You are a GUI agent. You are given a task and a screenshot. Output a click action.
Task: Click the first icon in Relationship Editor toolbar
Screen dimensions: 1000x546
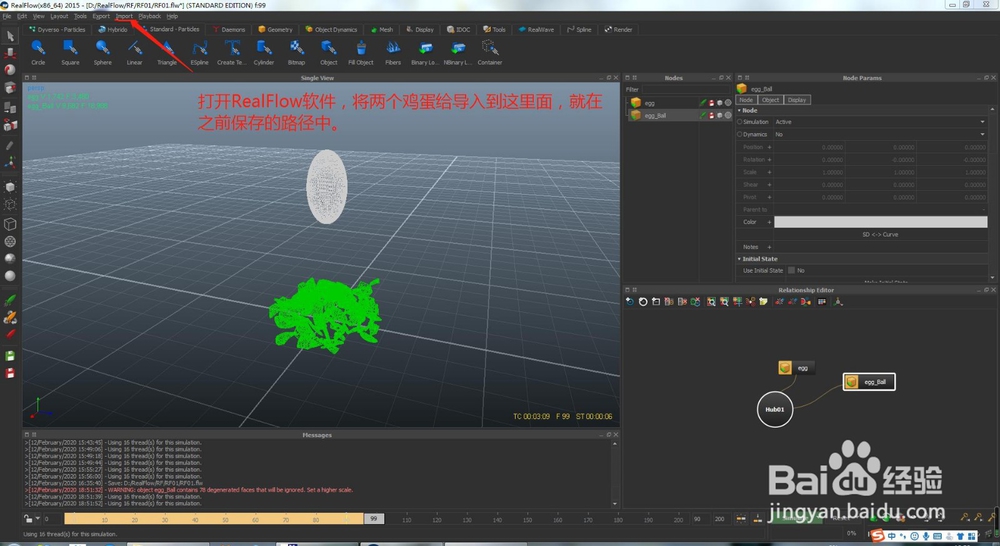pyautogui.click(x=630, y=302)
